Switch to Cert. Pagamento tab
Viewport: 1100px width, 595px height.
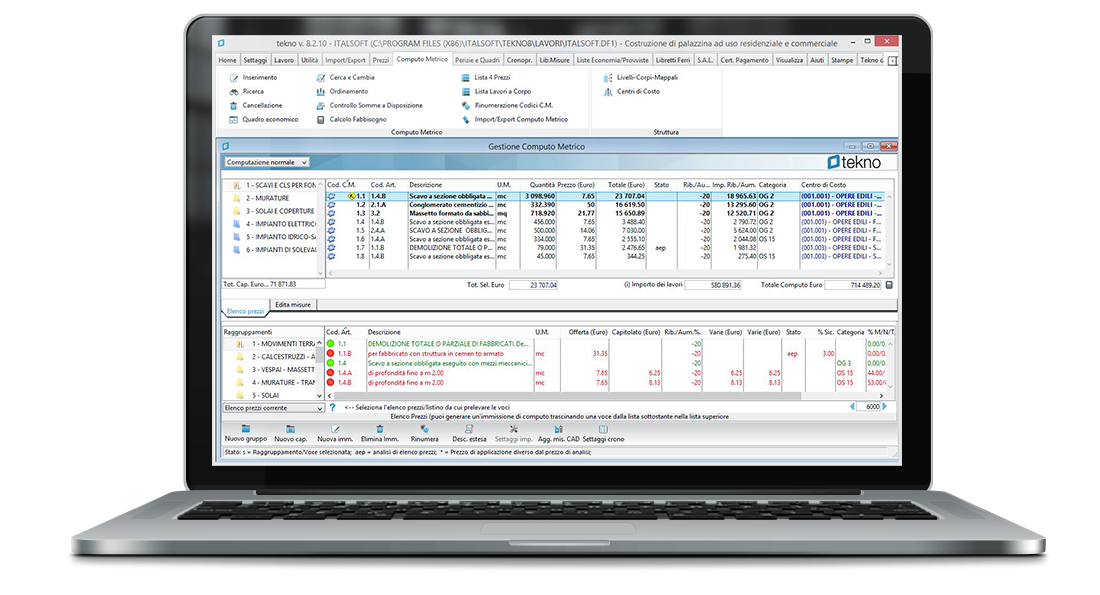tap(744, 60)
